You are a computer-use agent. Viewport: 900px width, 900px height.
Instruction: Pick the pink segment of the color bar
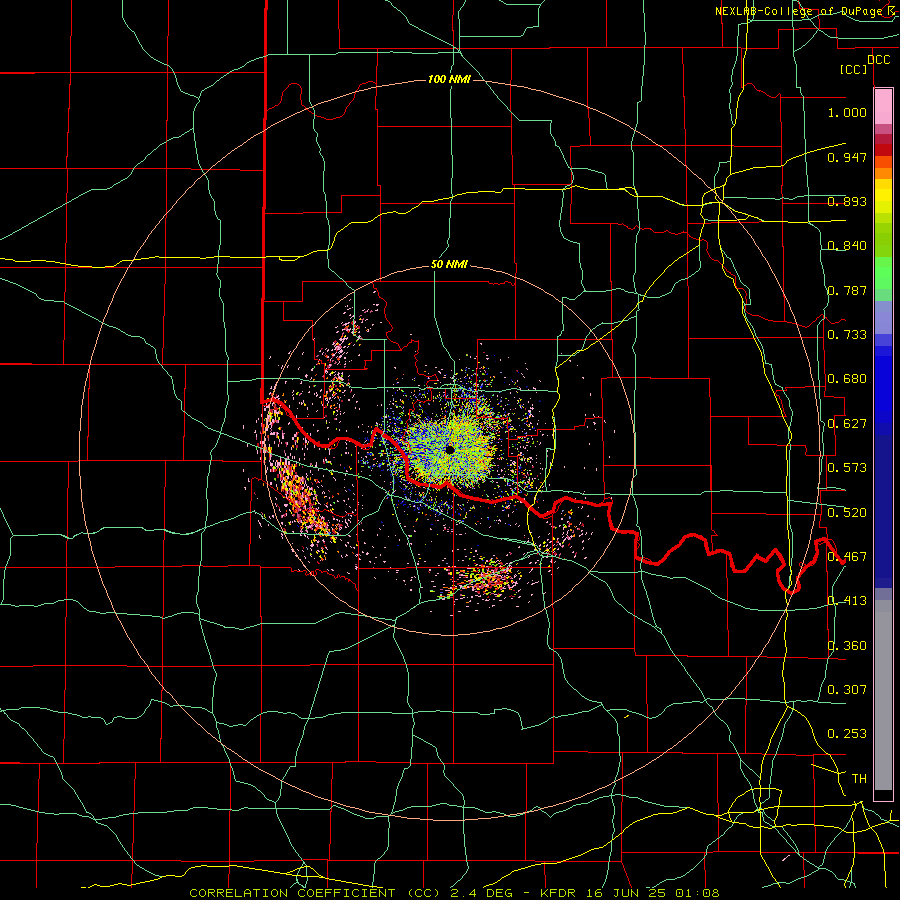(x=883, y=107)
